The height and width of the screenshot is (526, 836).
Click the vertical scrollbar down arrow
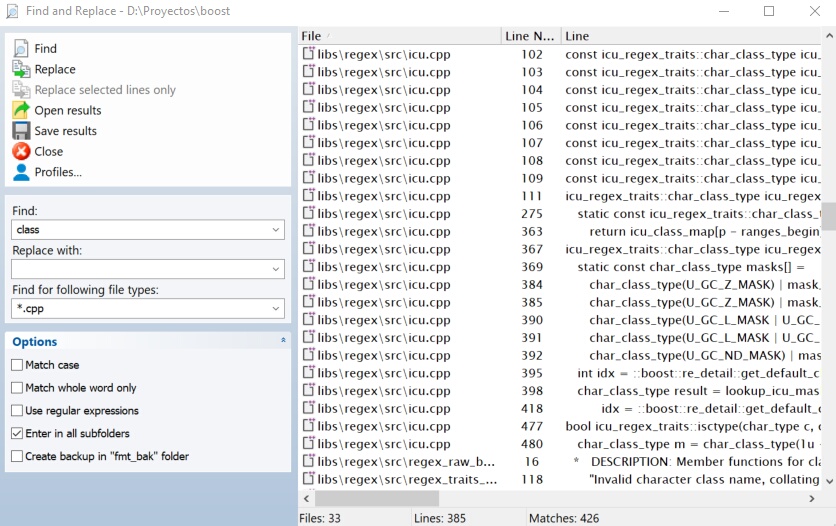point(829,481)
